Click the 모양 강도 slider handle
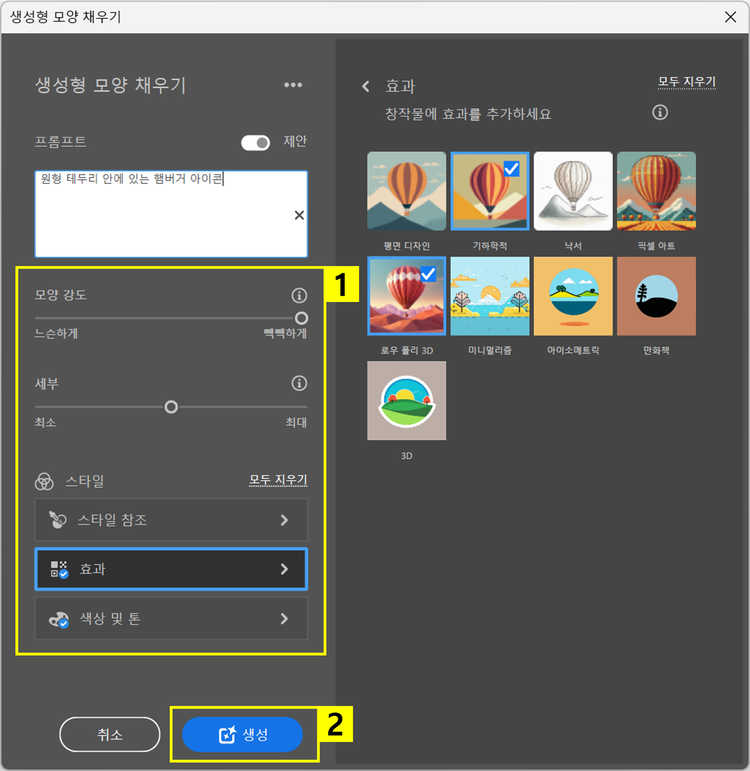This screenshot has height=771, width=750. click(x=301, y=318)
